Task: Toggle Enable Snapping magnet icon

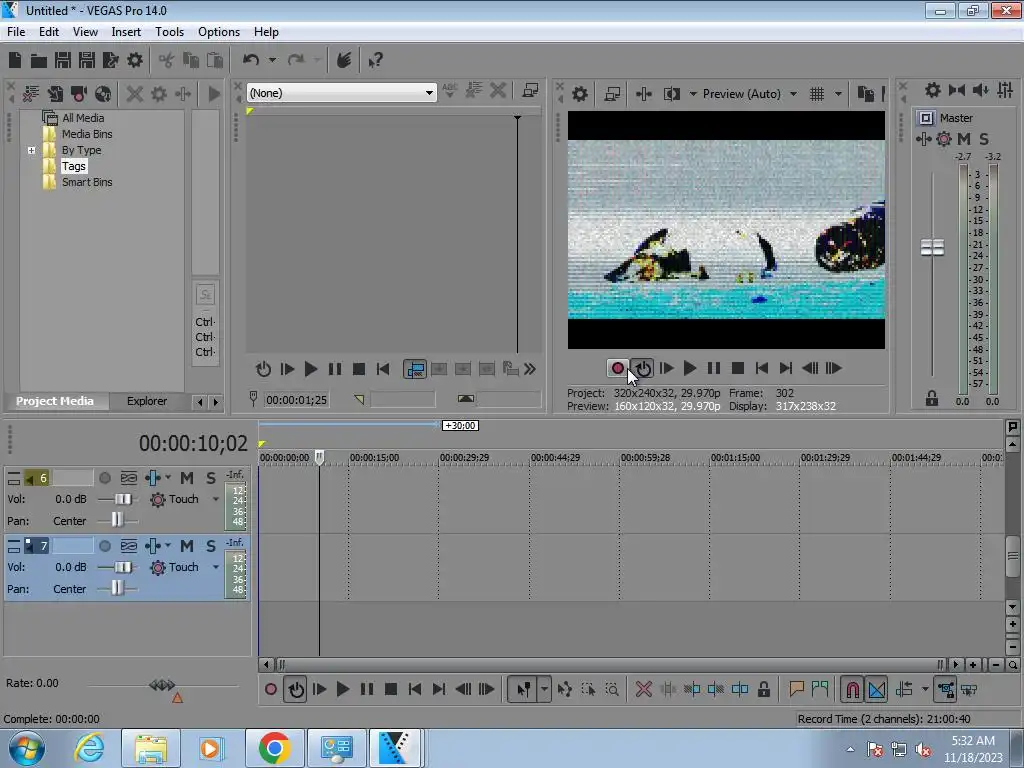Action: point(852,690)
